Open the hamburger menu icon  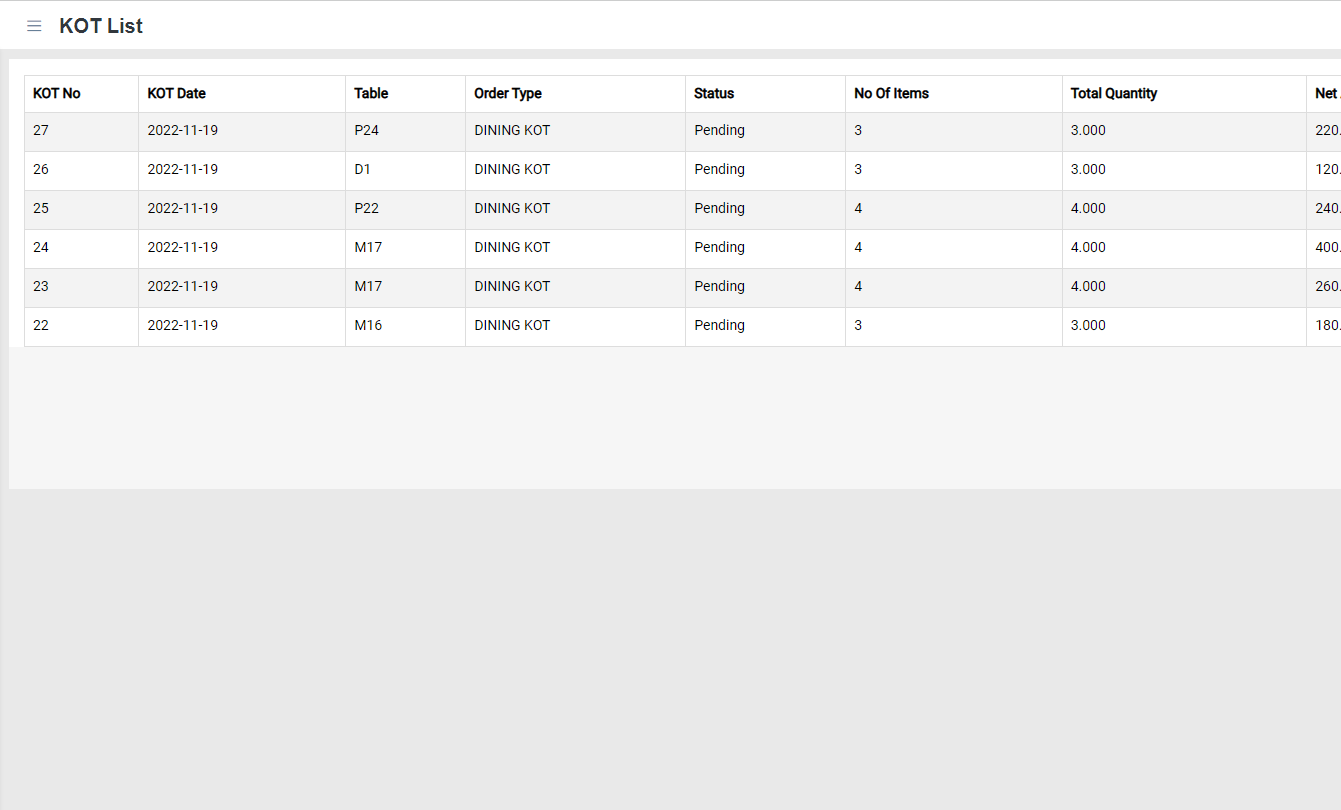pos(34,26)
